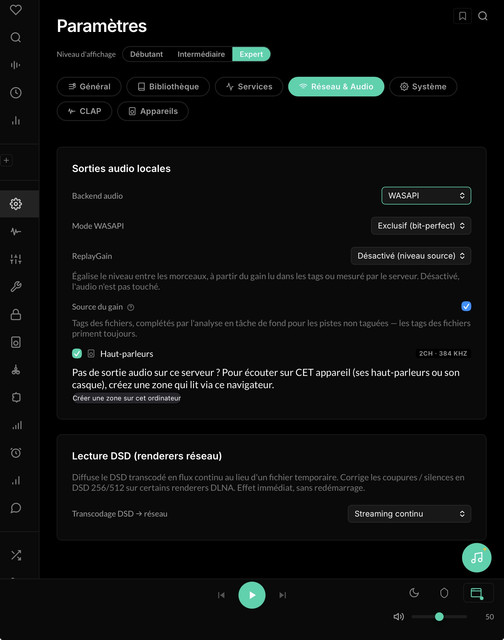Switch to the Appareils tab

pyautogui.click(x=153, y=111)
